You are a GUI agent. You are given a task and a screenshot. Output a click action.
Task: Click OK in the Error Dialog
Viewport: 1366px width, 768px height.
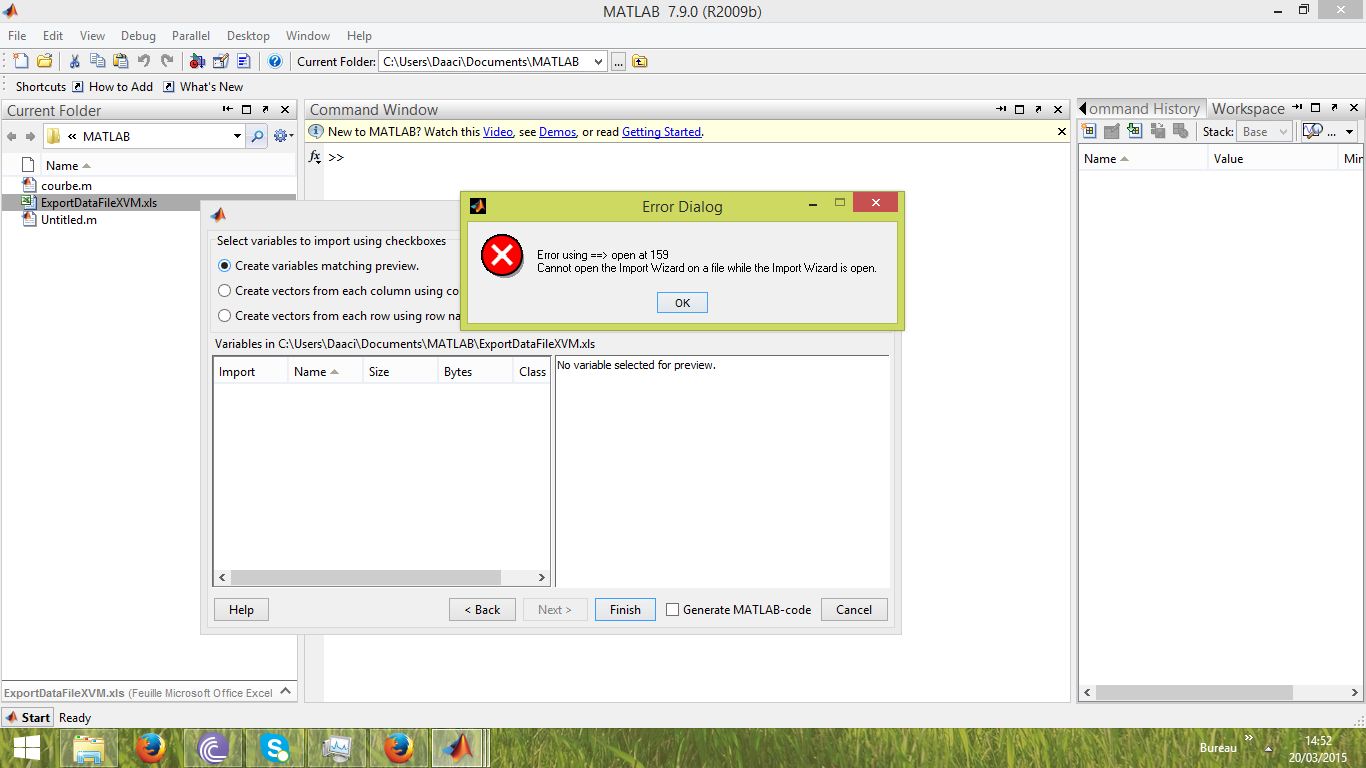[x=682, y=303]
